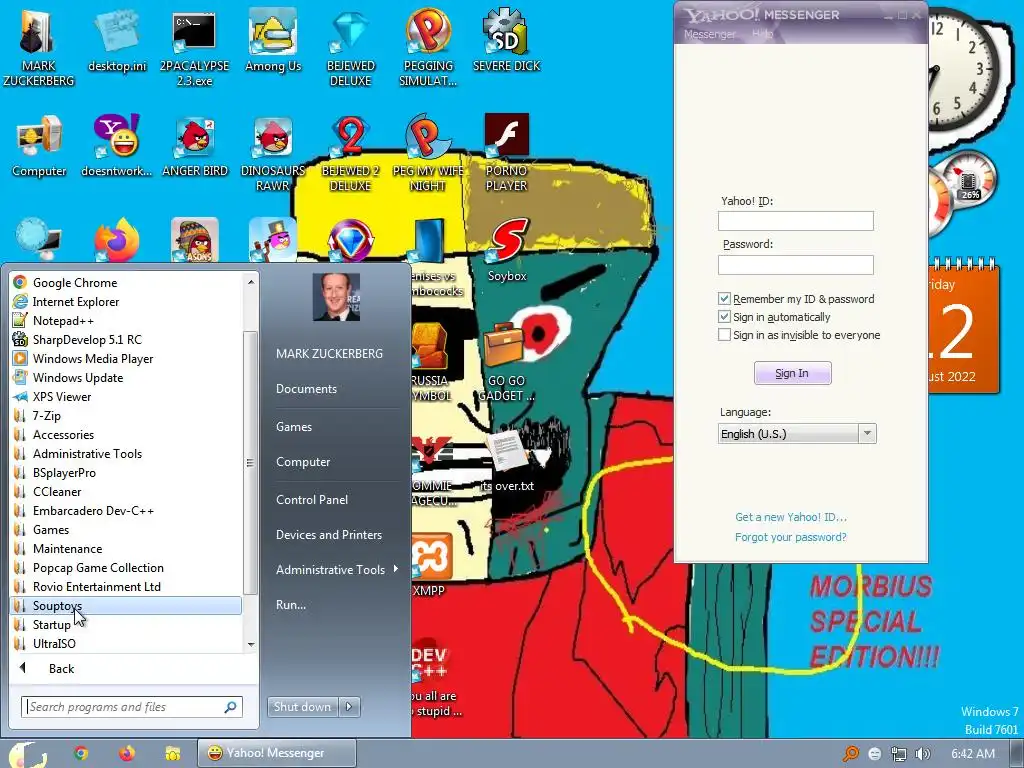Switch to the Yahoo! Messenger taskbar button

(x=277, y=753)
